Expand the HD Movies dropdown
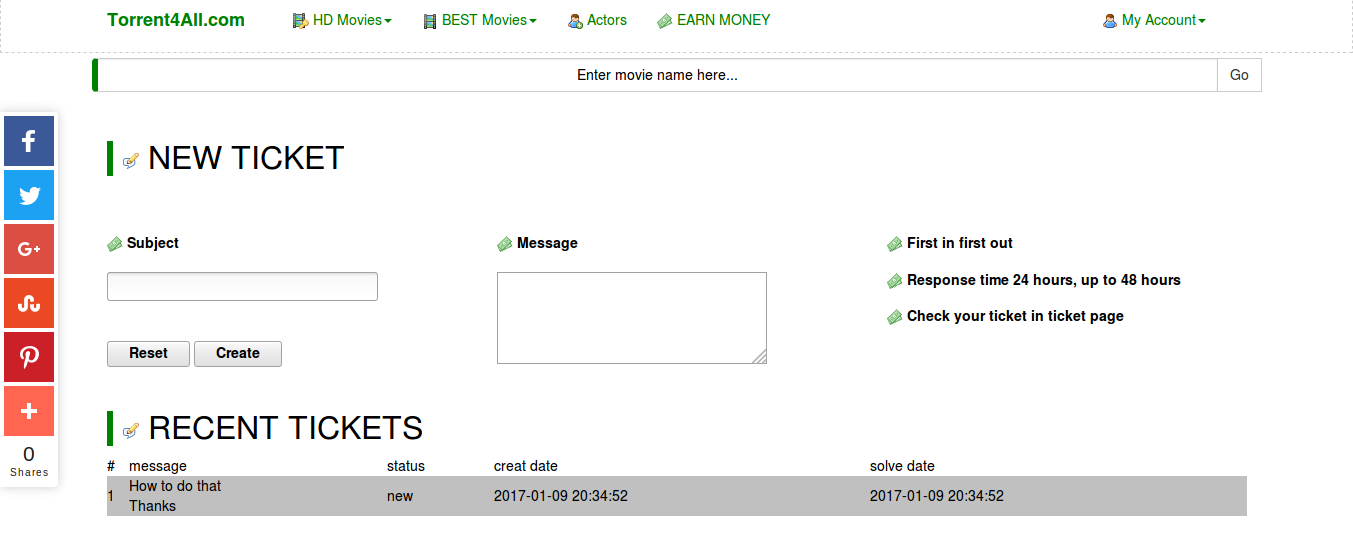This screenshot has width=1353, height=545. click(342, 20)
